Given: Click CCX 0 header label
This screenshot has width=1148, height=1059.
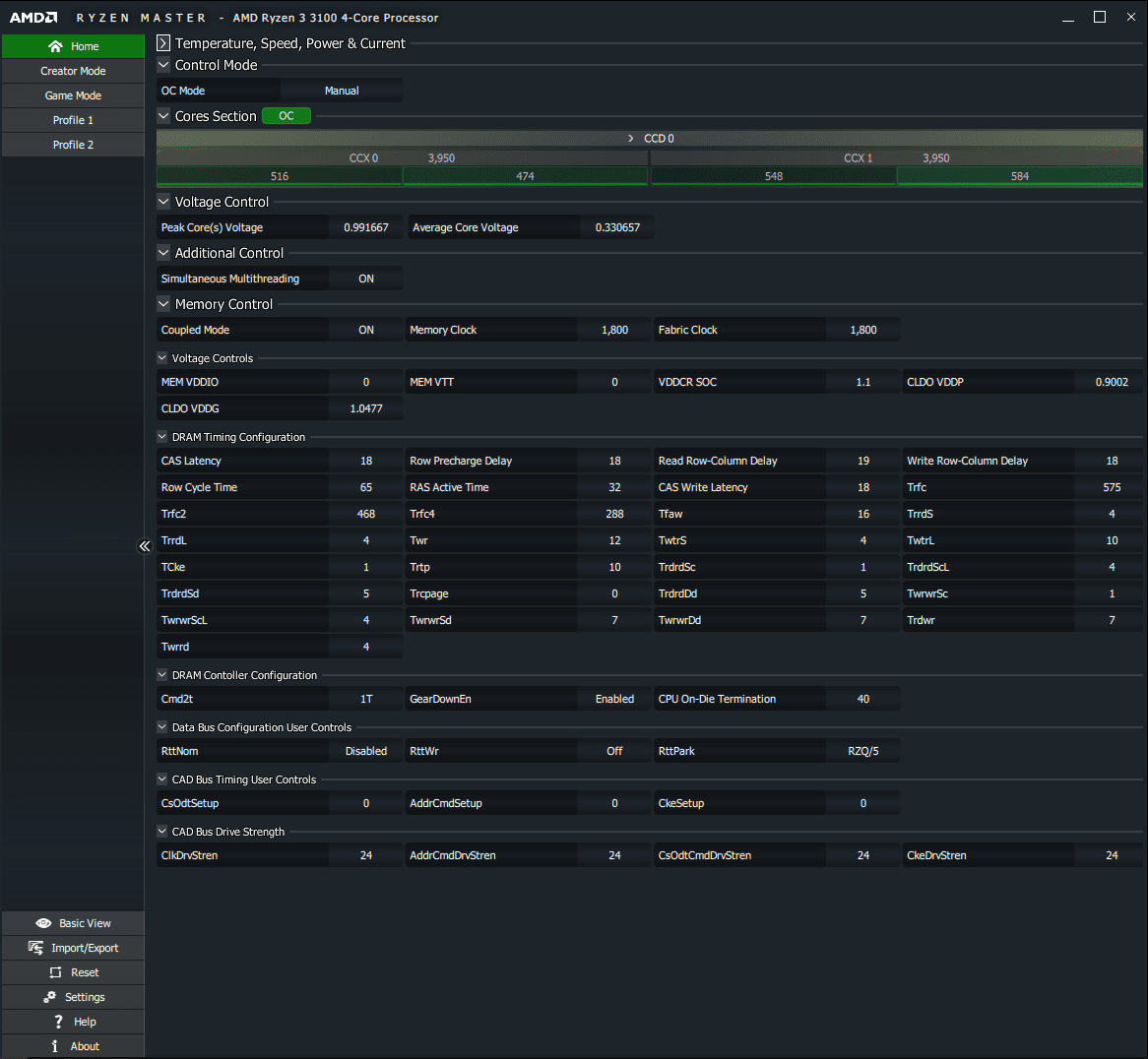Looking at the screenshot, I should tap(363, 158).
